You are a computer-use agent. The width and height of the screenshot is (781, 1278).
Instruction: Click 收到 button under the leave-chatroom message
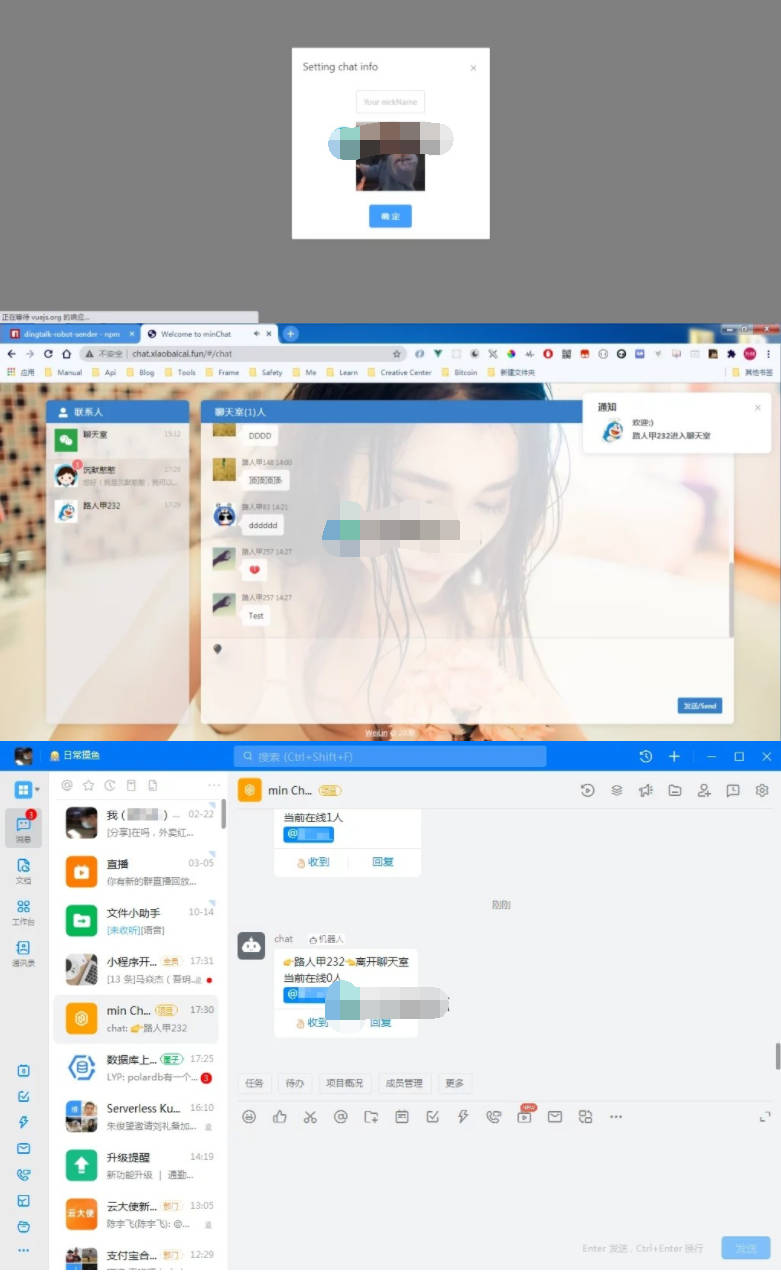312,1023
